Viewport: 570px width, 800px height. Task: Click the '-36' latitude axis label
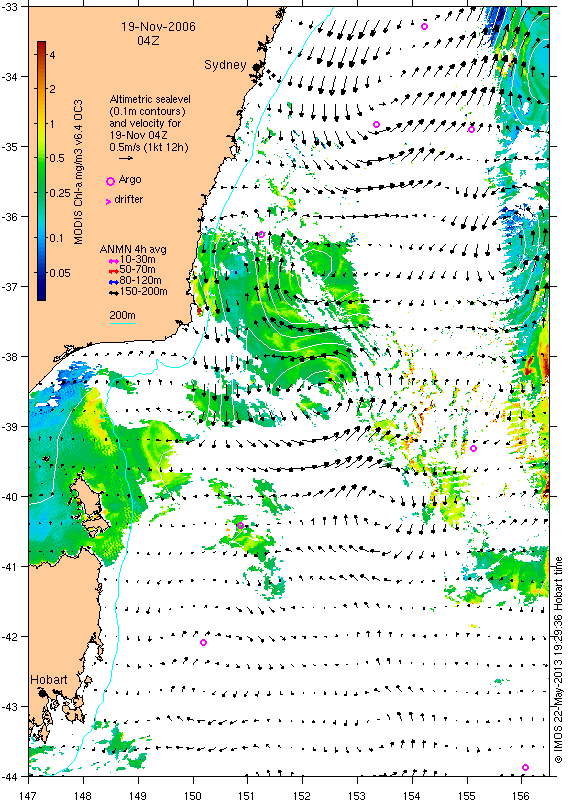(x=10, y=217)
